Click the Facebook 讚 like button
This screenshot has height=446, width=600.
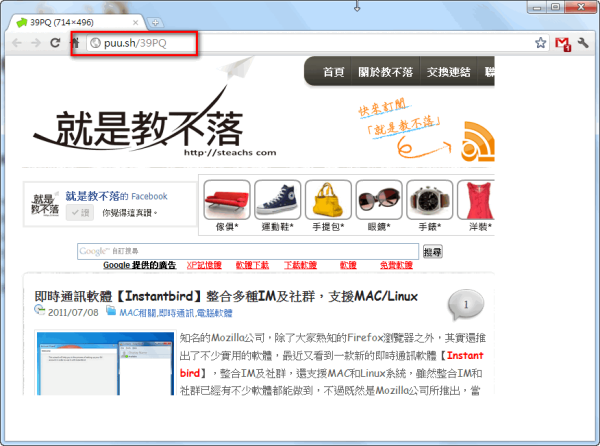tap(80, 213)
